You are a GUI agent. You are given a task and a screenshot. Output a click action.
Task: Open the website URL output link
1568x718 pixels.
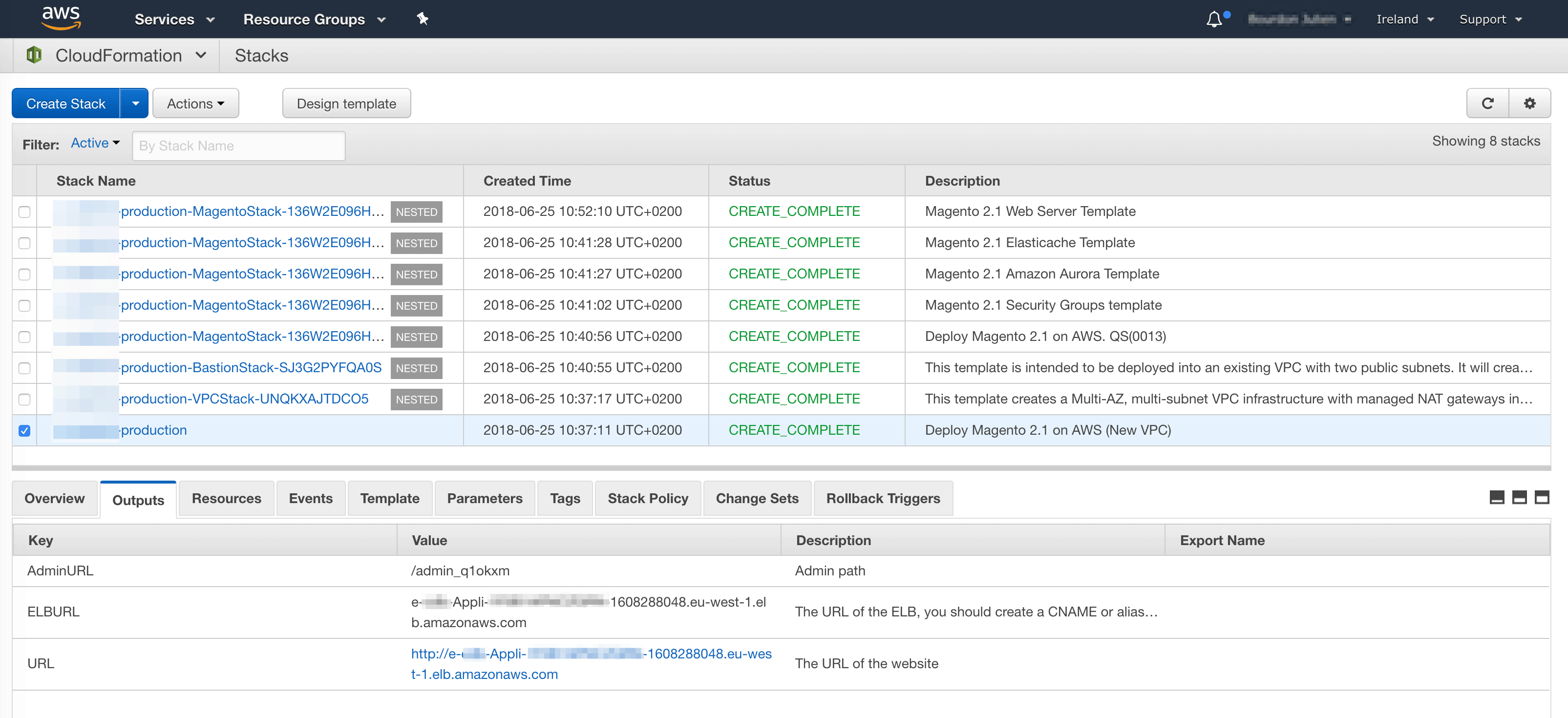(x=591, y=664)
